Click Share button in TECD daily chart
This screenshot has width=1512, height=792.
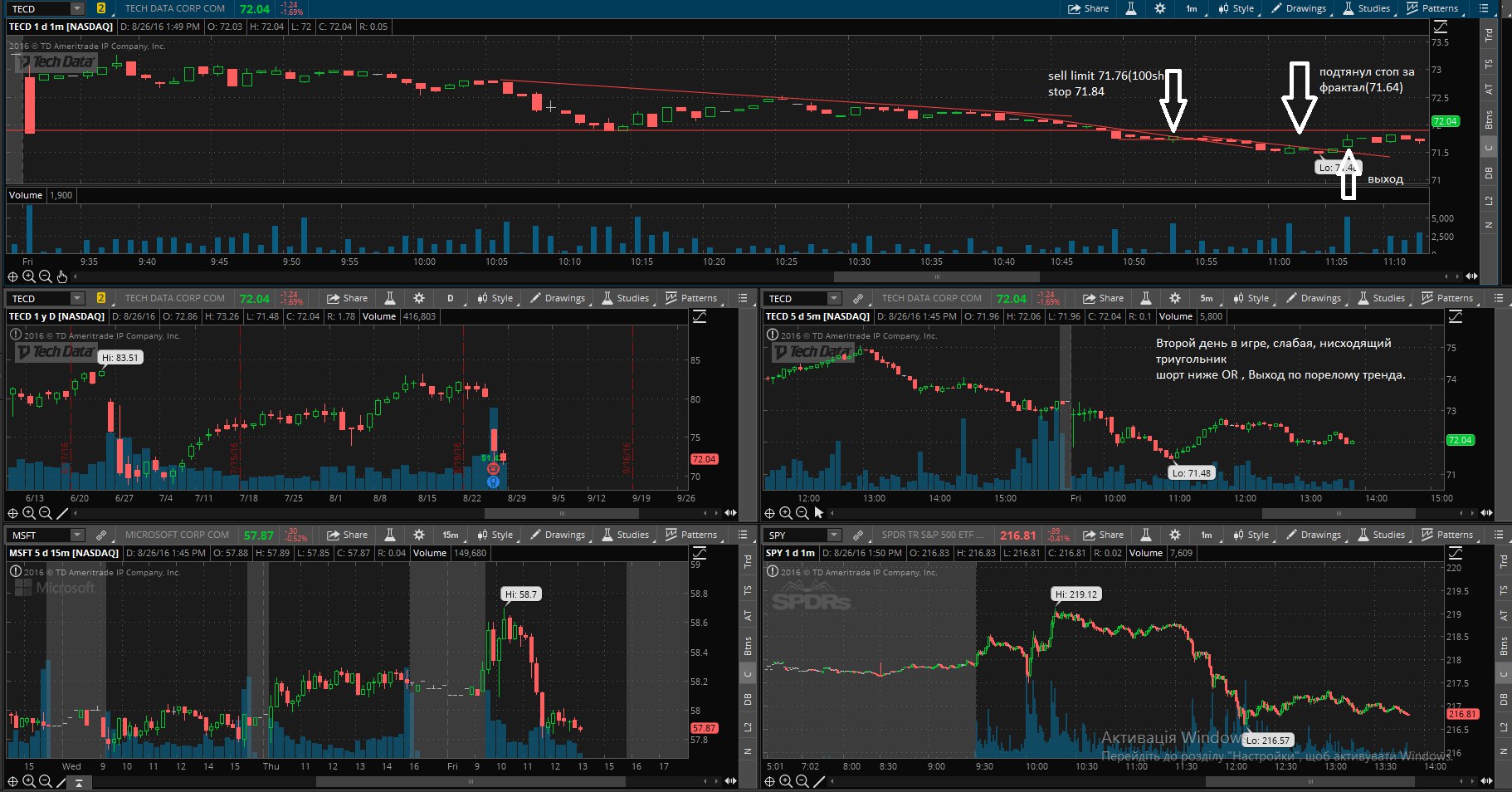pyautogui.click(x=348, y=298)
